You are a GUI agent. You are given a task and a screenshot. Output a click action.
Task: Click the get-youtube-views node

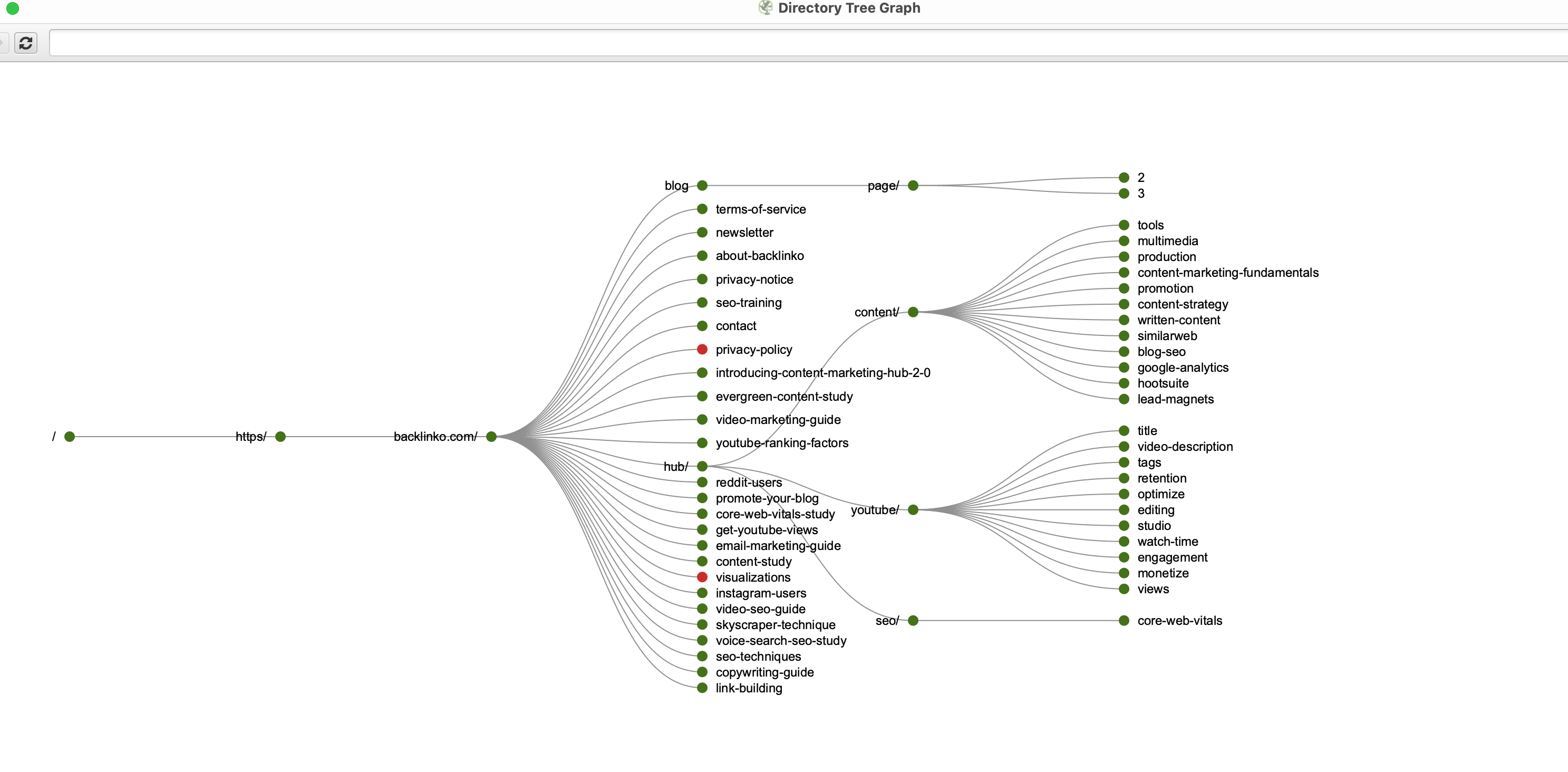(x=702, y=529)
